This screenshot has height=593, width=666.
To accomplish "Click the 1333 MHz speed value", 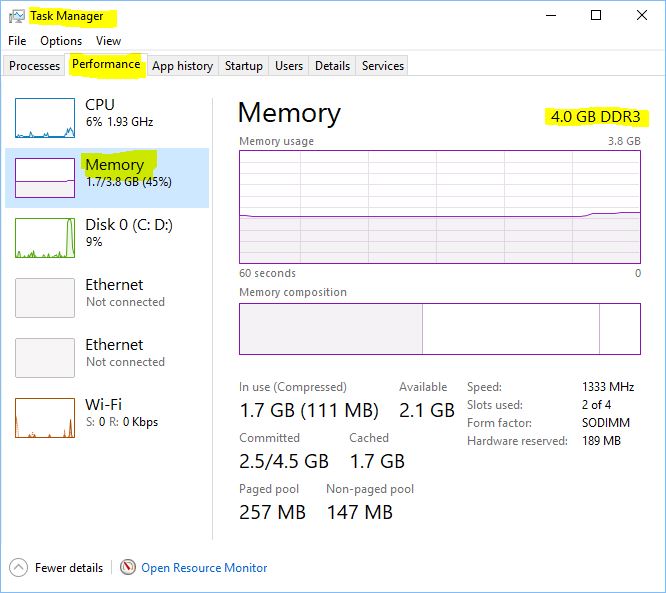I will coord(608,387).
